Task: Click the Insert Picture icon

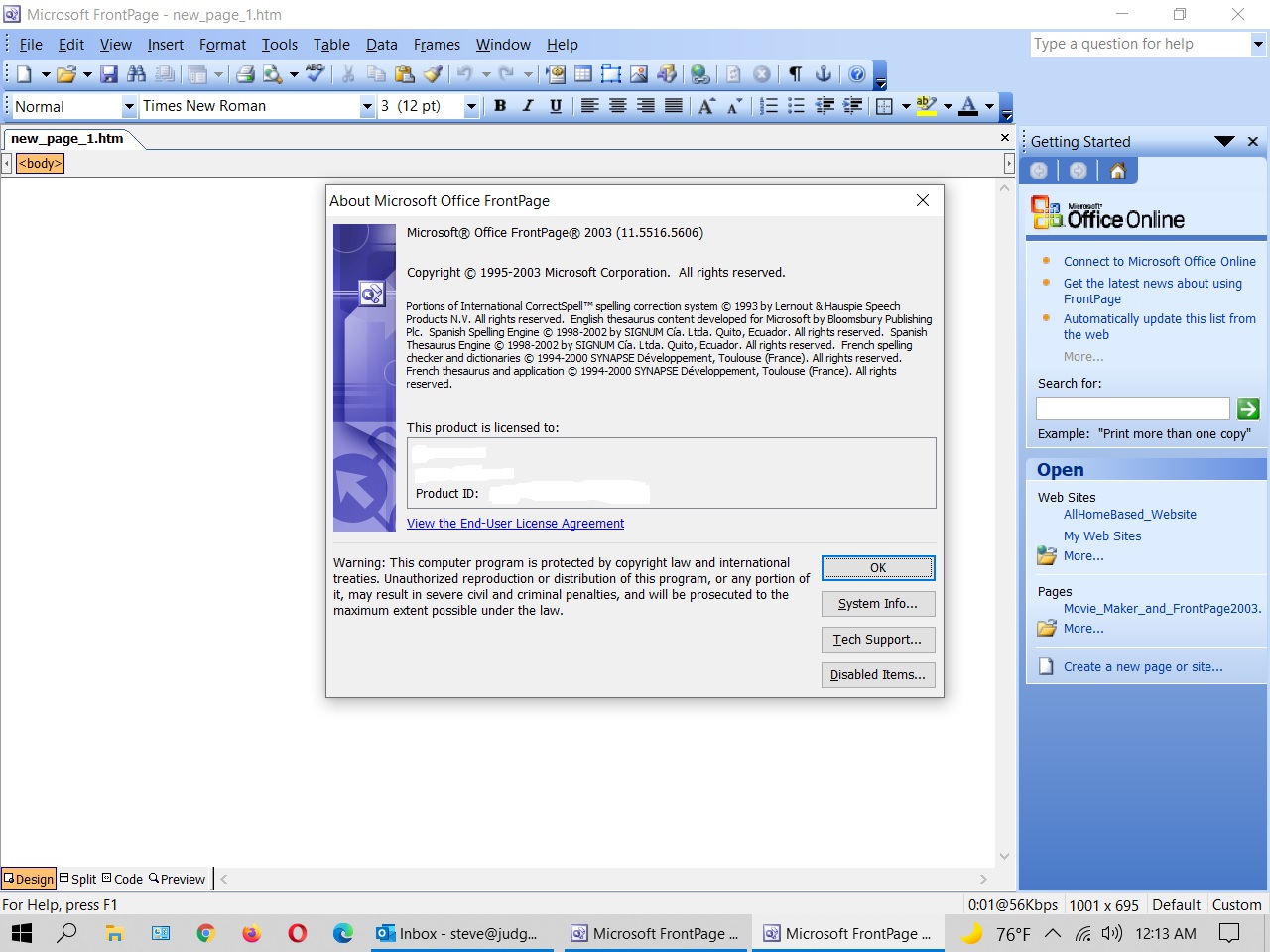Action: [639, 74]
